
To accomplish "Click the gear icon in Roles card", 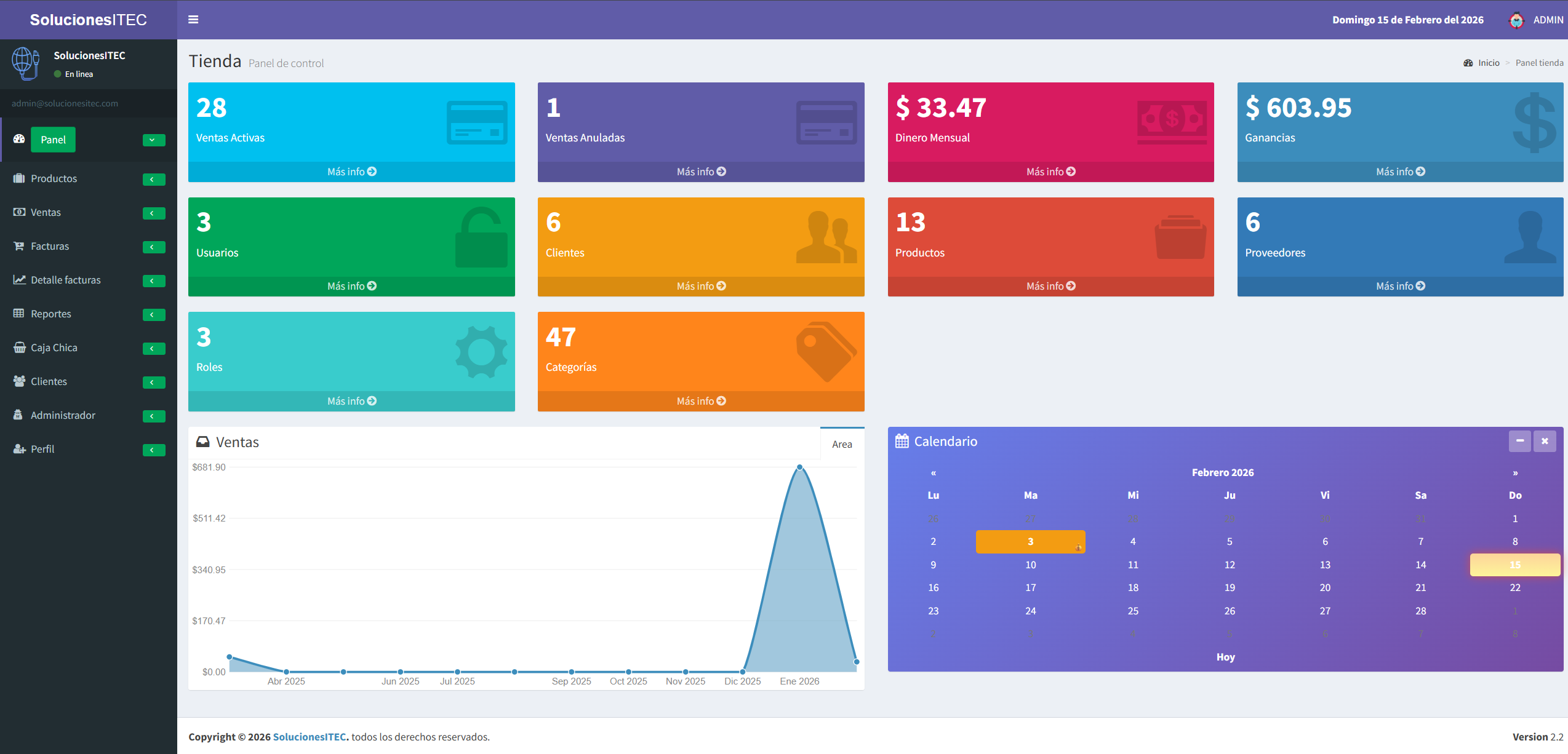I will point(481,352).
